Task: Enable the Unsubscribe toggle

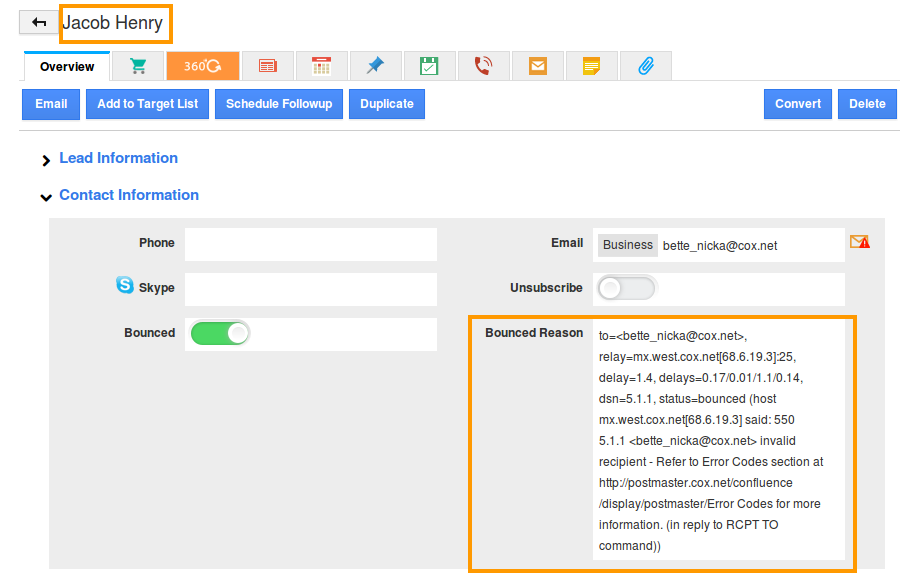Action: point(627,288)
